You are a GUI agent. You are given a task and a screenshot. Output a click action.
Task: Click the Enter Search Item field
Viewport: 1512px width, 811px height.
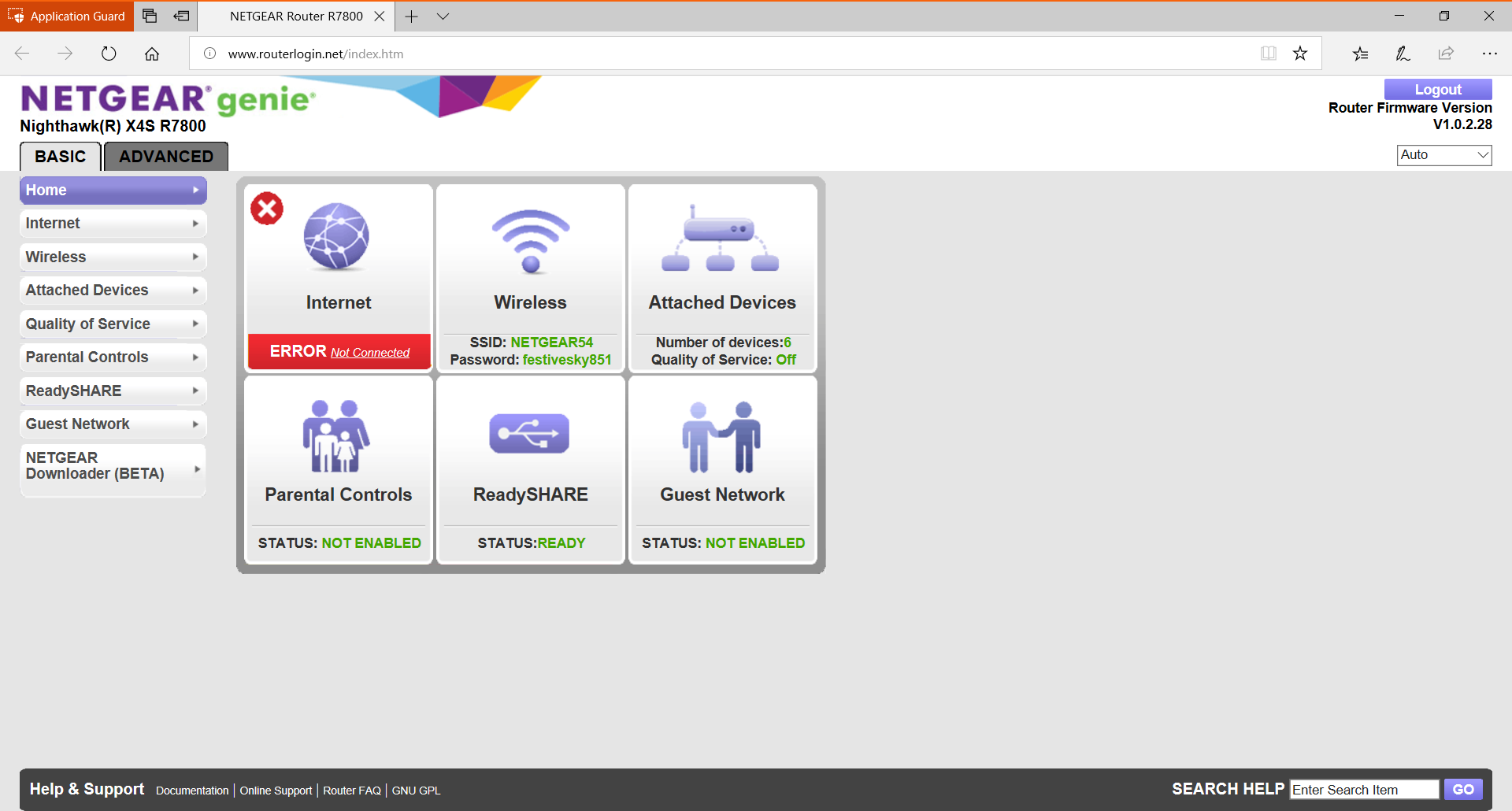1364,790
